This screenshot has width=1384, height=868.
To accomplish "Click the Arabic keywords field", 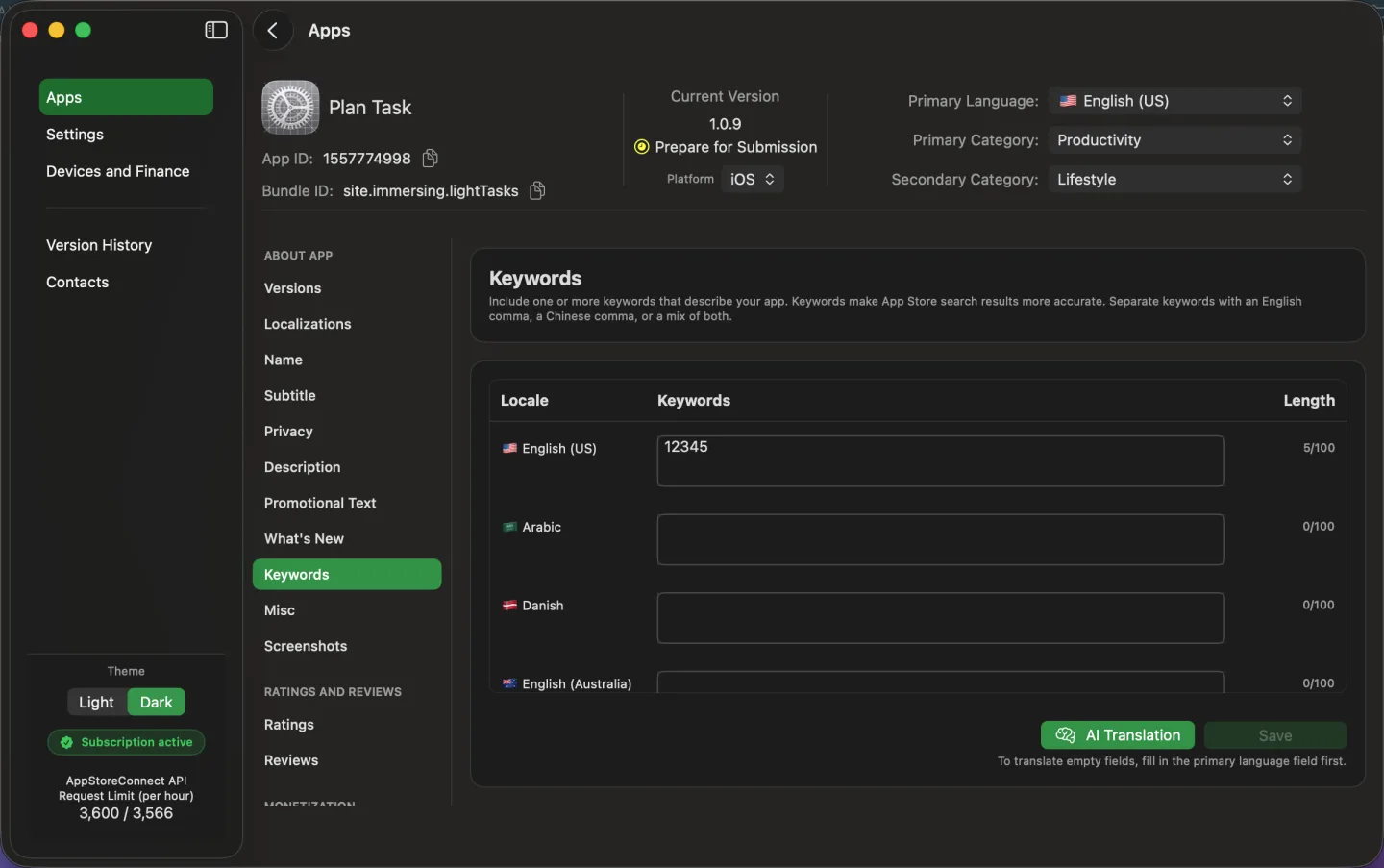I will 941,539.
